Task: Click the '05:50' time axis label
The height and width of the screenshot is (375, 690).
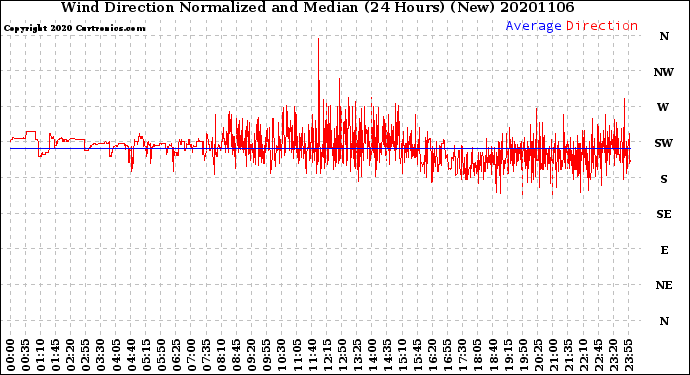Action: [x=161, y=355]
